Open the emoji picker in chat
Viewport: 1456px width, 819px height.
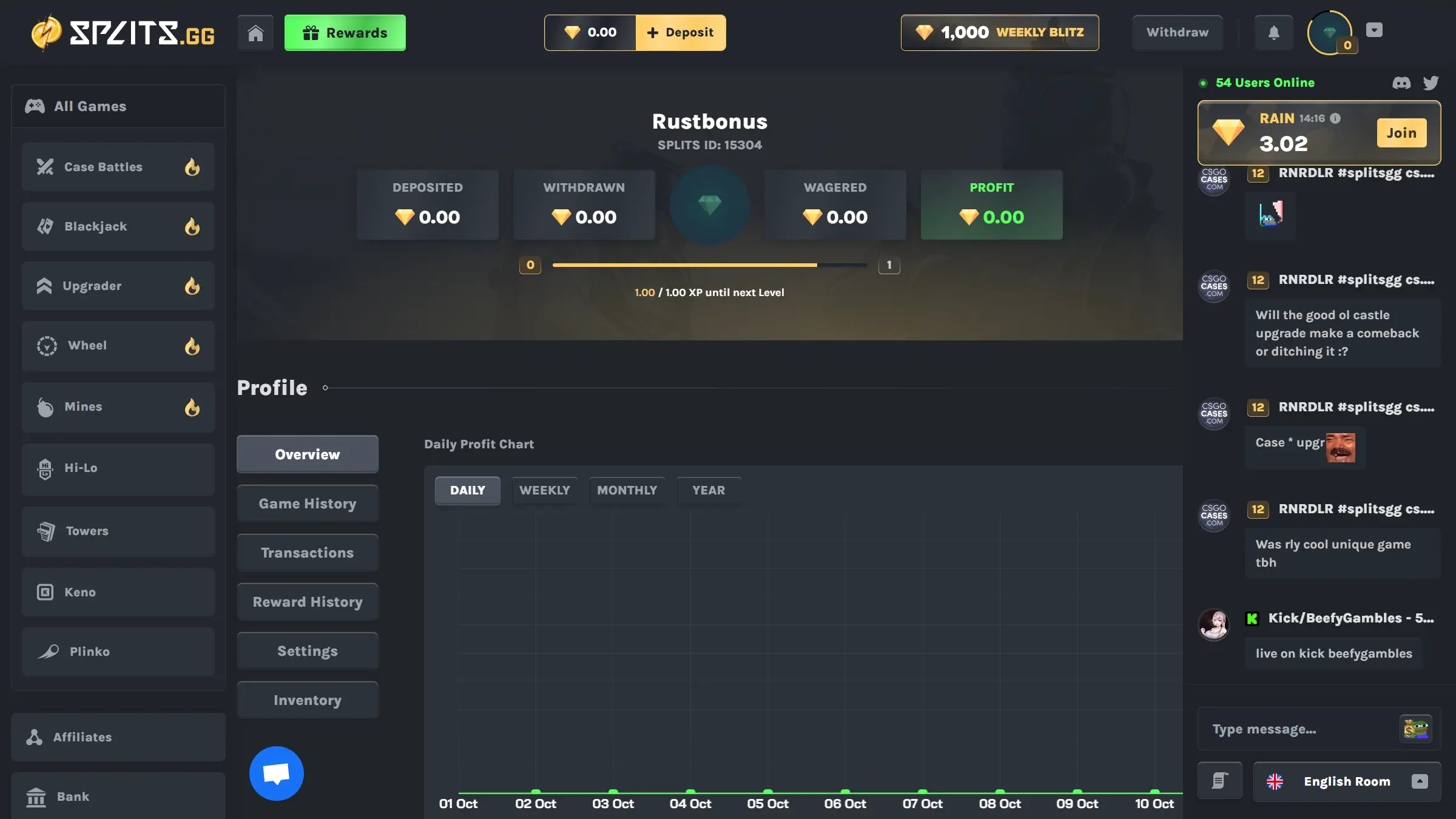click(1416, 729)
